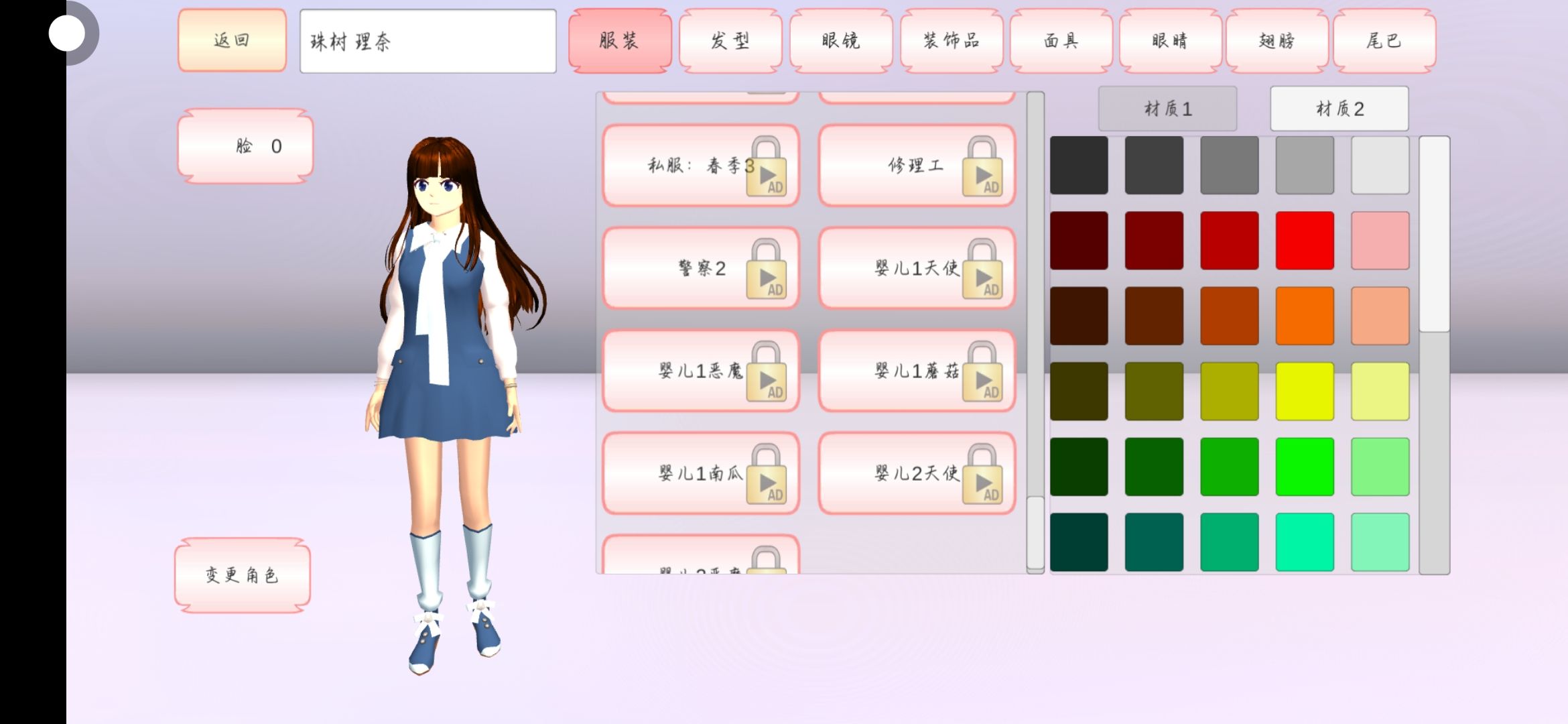Image resolution: width=1568 pixels, height=724 pixels.
Task: Click the clothing list vertical scrollbar
Action: point(1035,533)
